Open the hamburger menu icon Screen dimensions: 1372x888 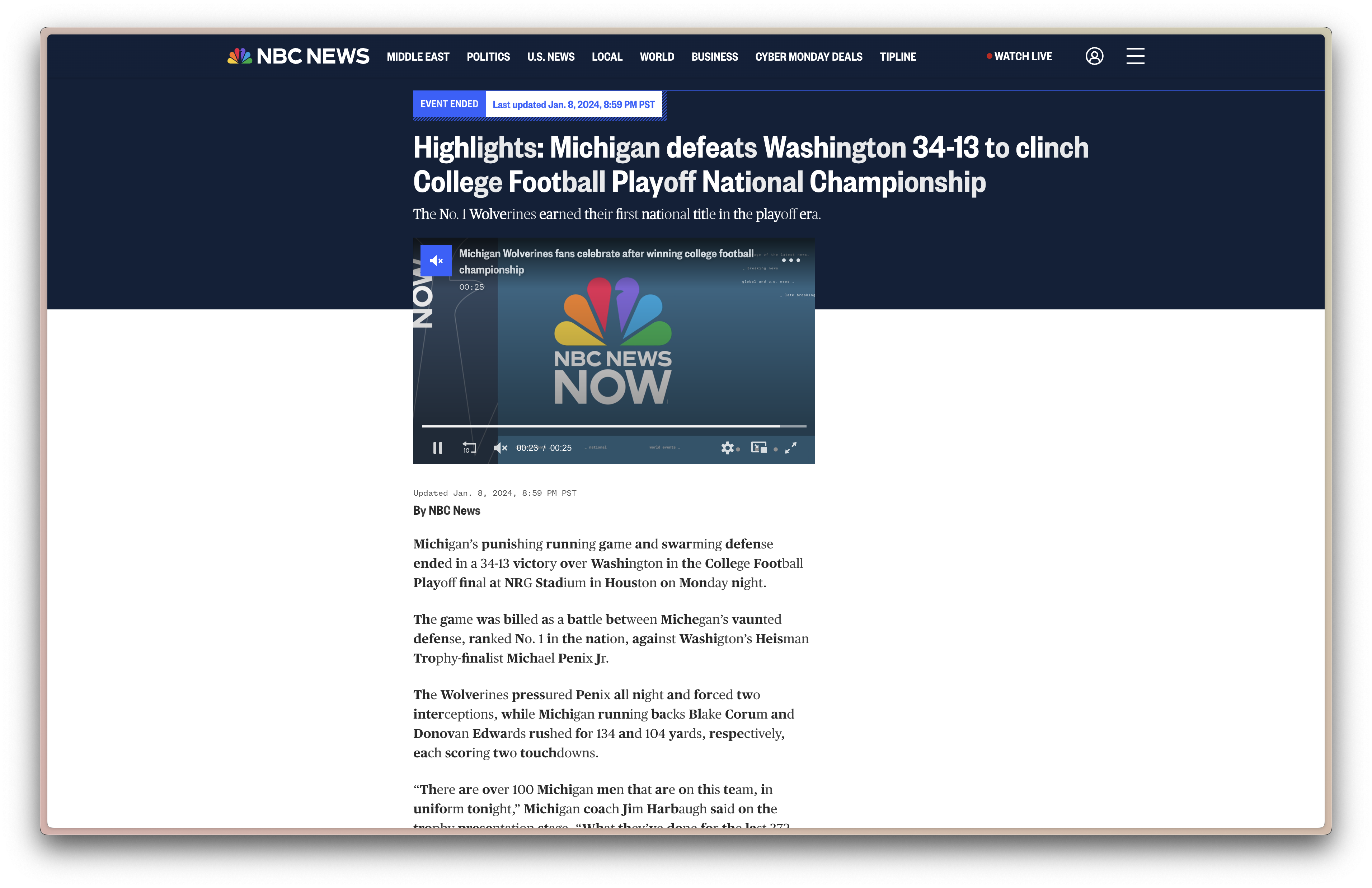1135,56
